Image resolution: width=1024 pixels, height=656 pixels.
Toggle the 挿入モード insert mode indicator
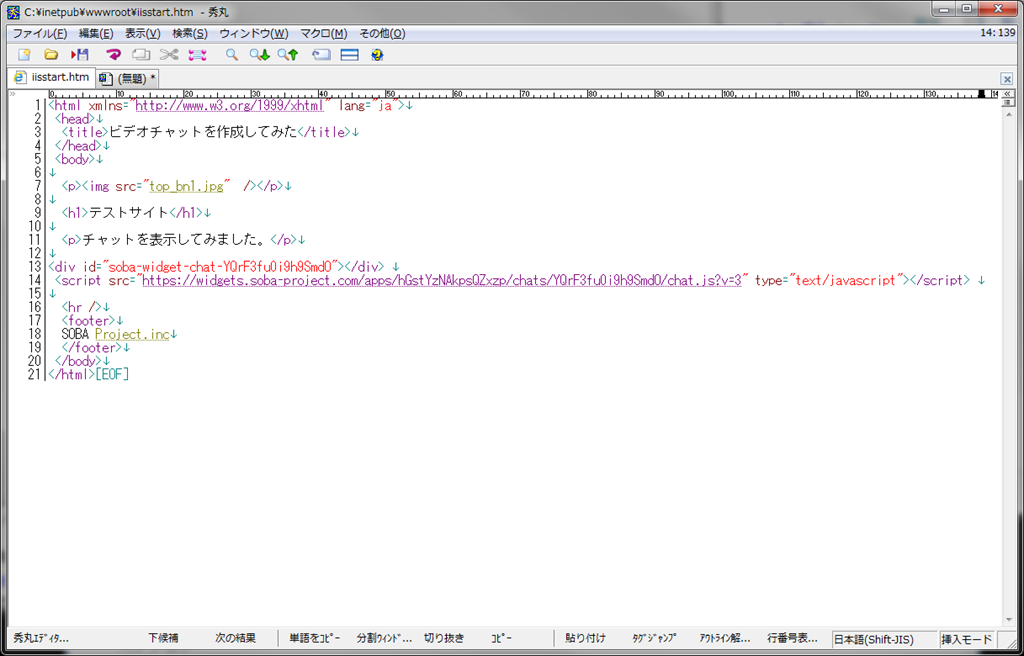coord(966,640)
